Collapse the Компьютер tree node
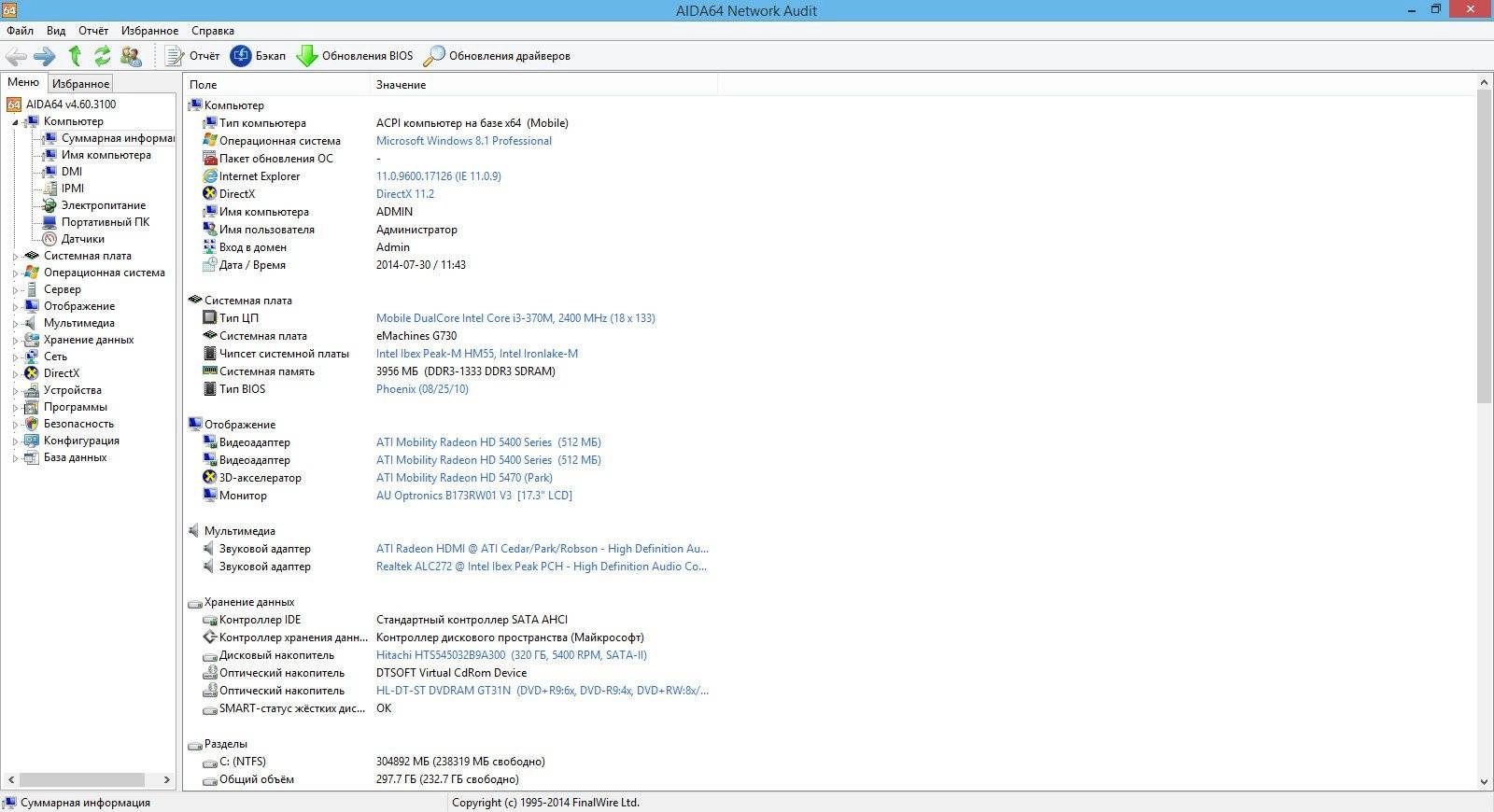 tap(15, 122)
